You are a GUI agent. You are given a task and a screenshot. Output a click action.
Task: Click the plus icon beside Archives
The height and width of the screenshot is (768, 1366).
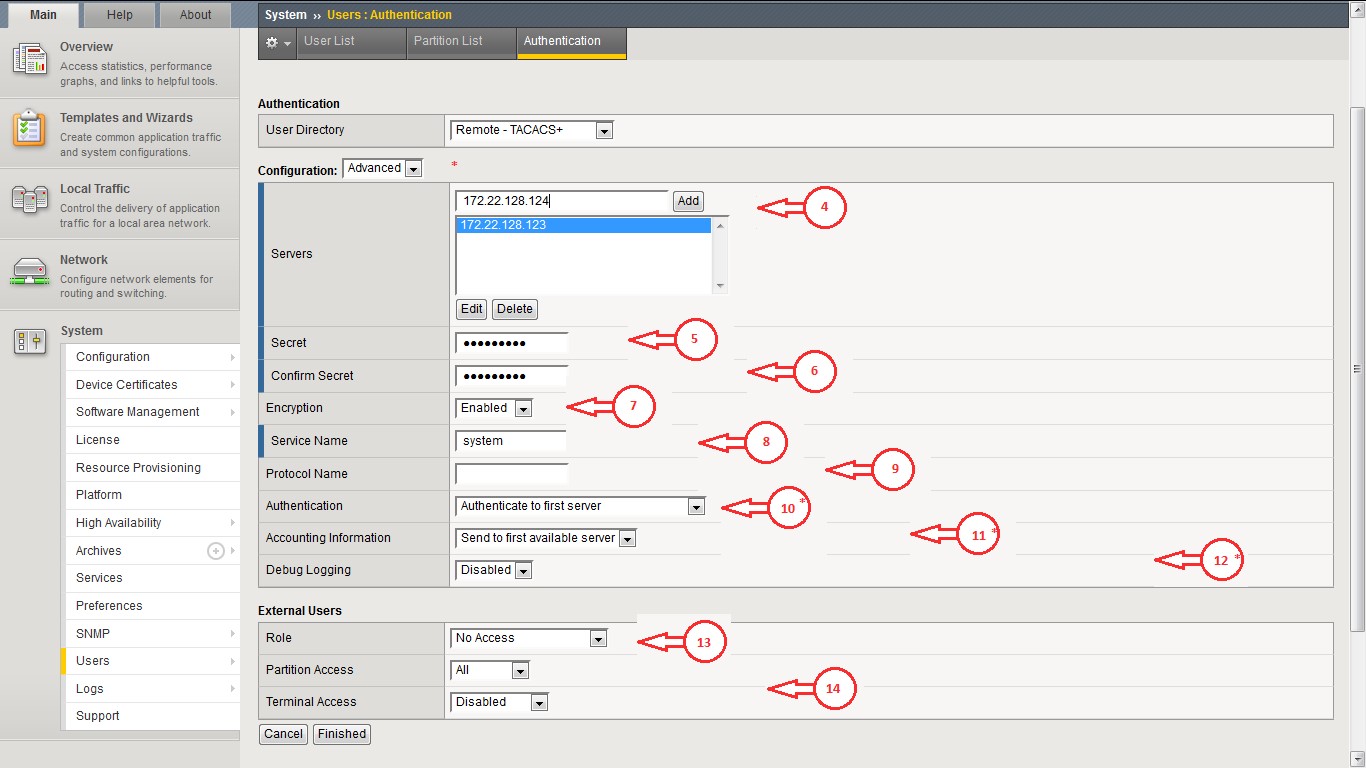pos(215,551)
